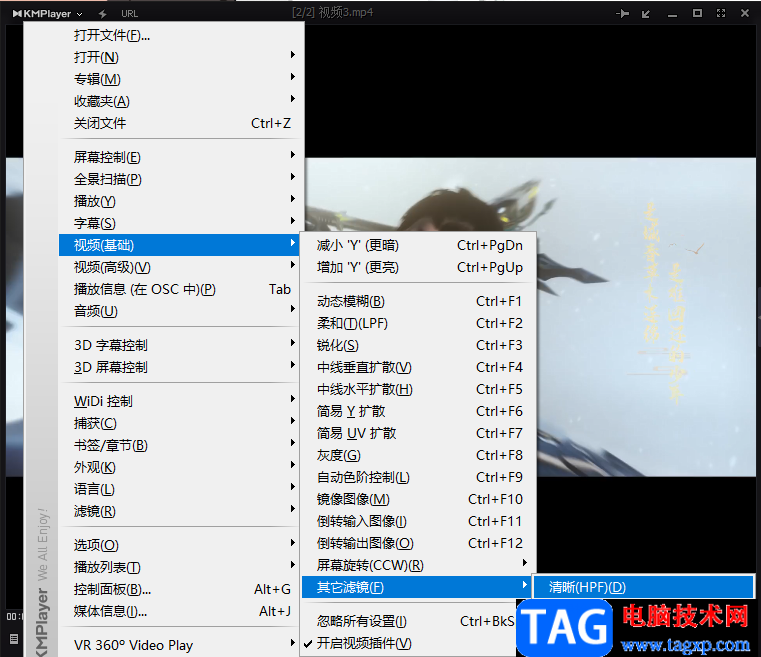Maximize the KMPlayer window
Image resolution: width=761 pixels, height=657 pixels.
tap(697, 14)
